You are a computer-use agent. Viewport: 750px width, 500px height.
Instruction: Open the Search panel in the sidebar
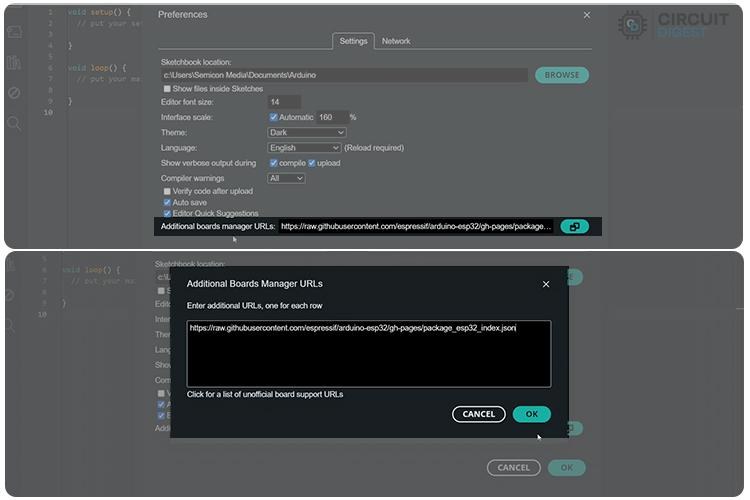[x=14, y=123]
